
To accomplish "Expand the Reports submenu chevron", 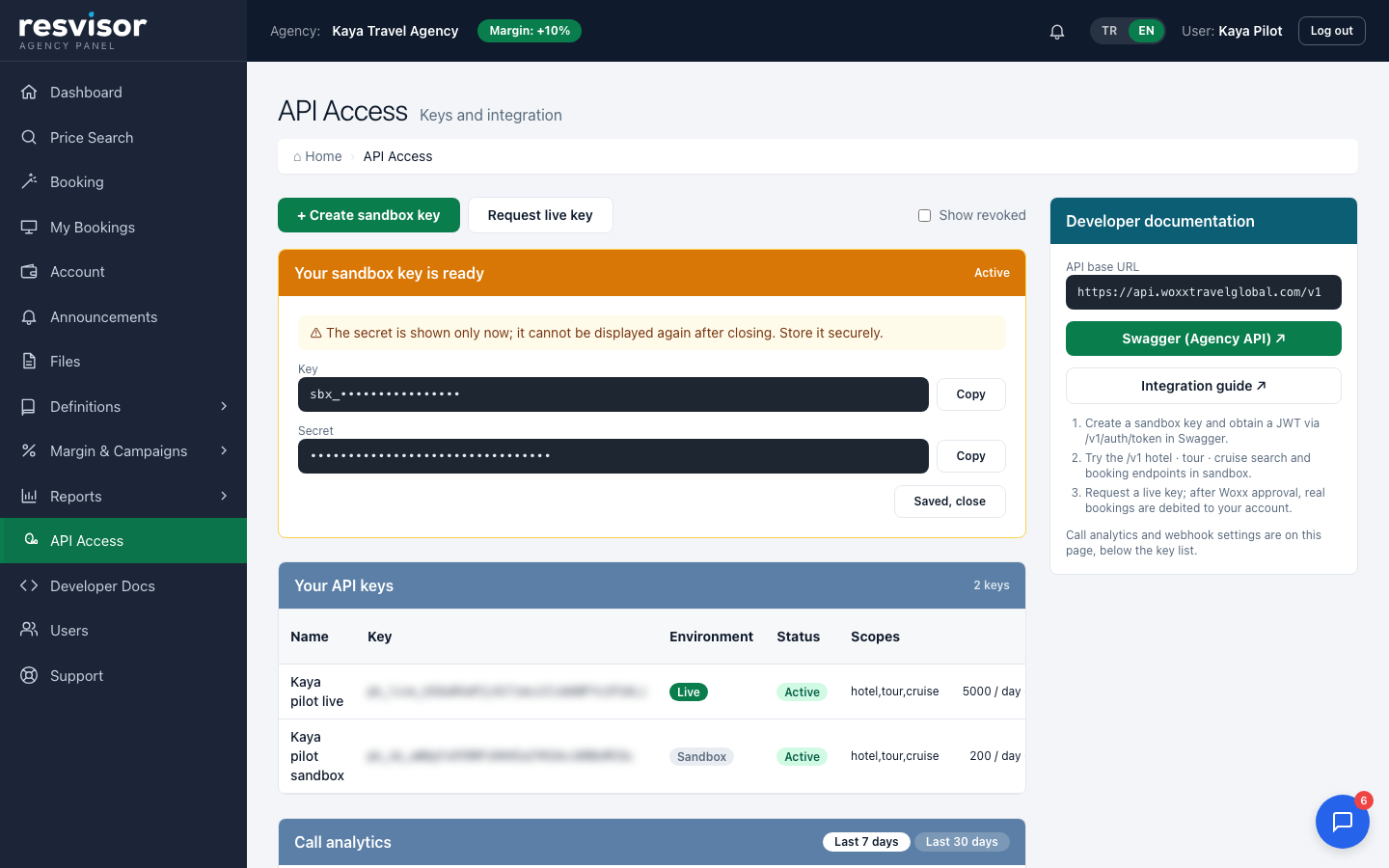I will coord(224,496).
